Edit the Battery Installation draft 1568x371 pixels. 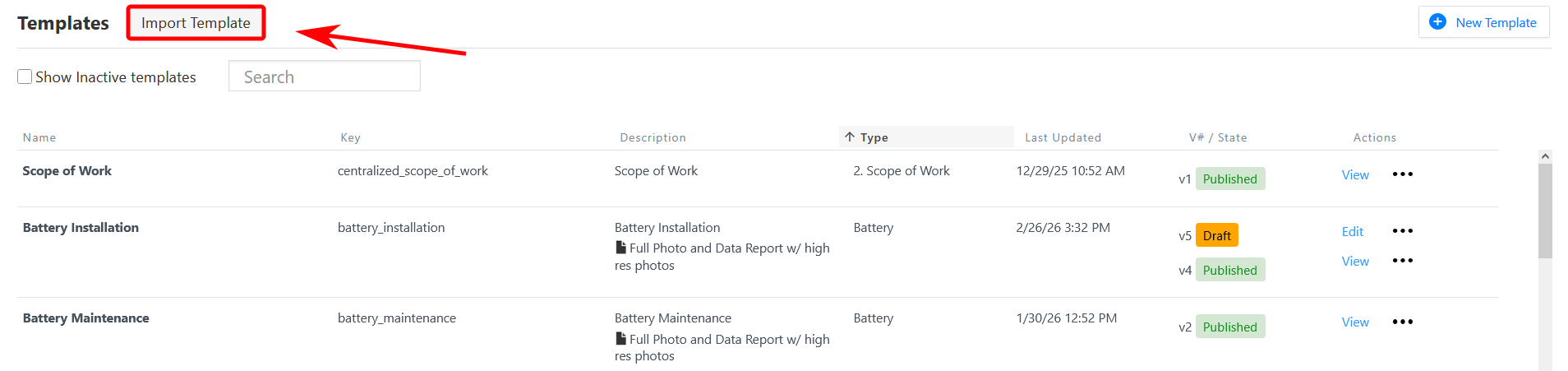1352,231
